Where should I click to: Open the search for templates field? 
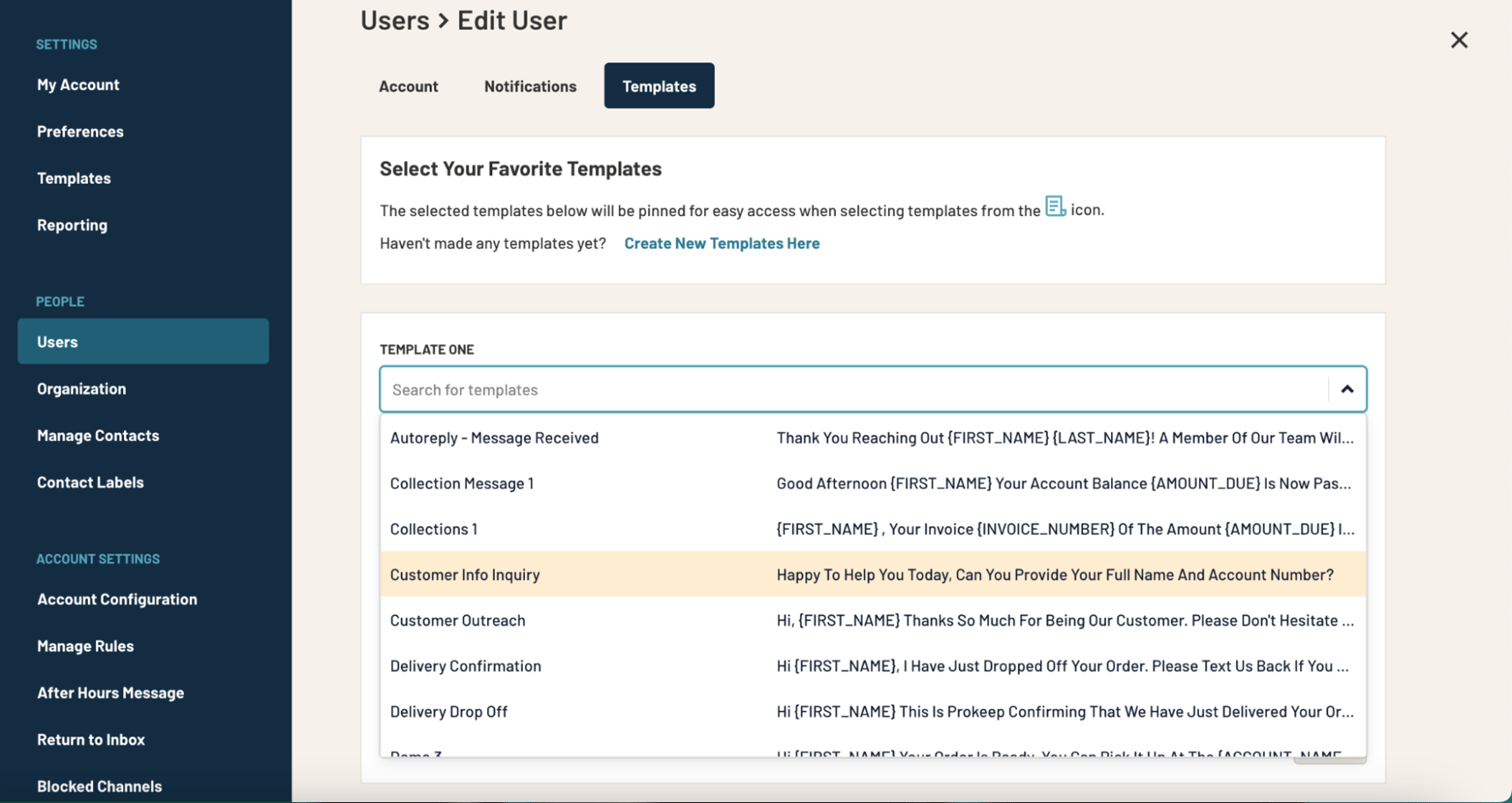[791, 389]
